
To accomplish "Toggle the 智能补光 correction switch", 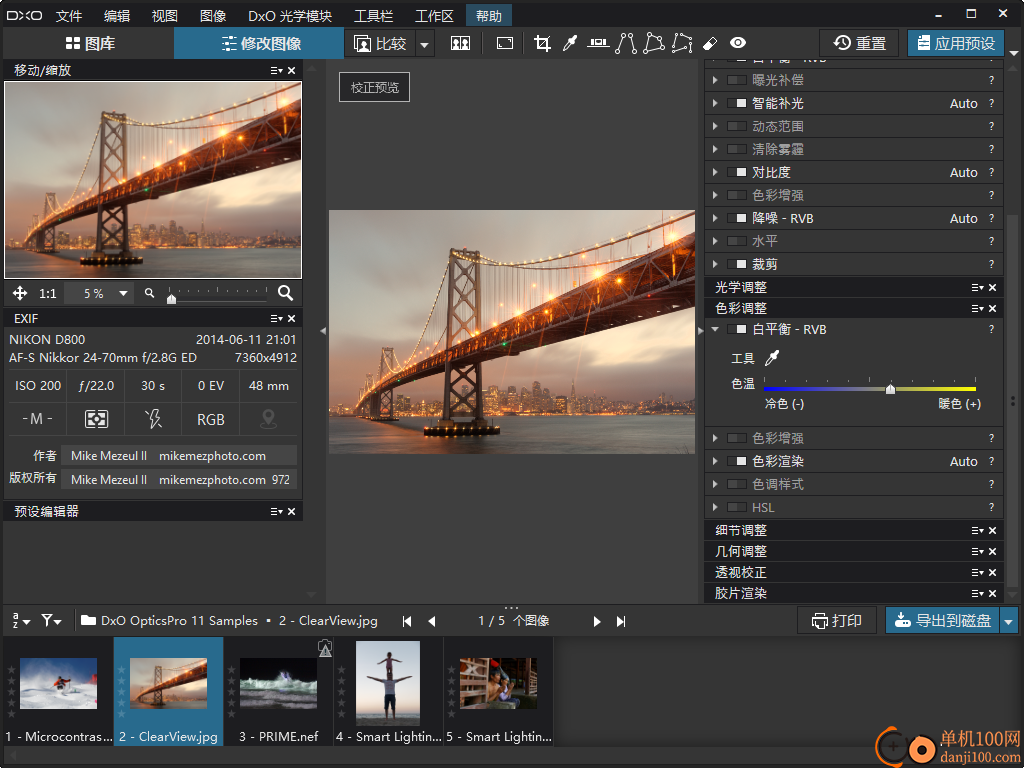I will pos(737,103).
